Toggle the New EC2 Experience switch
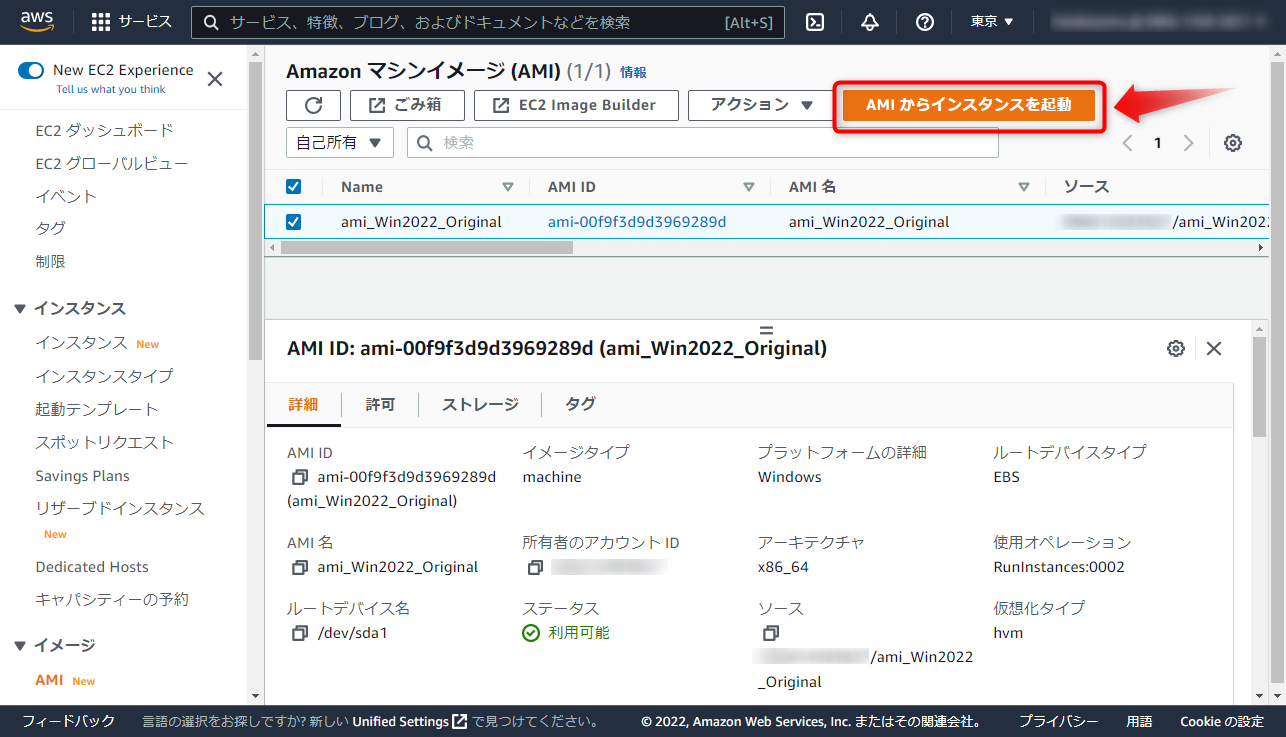1286x737 pixels. point(30,71)
